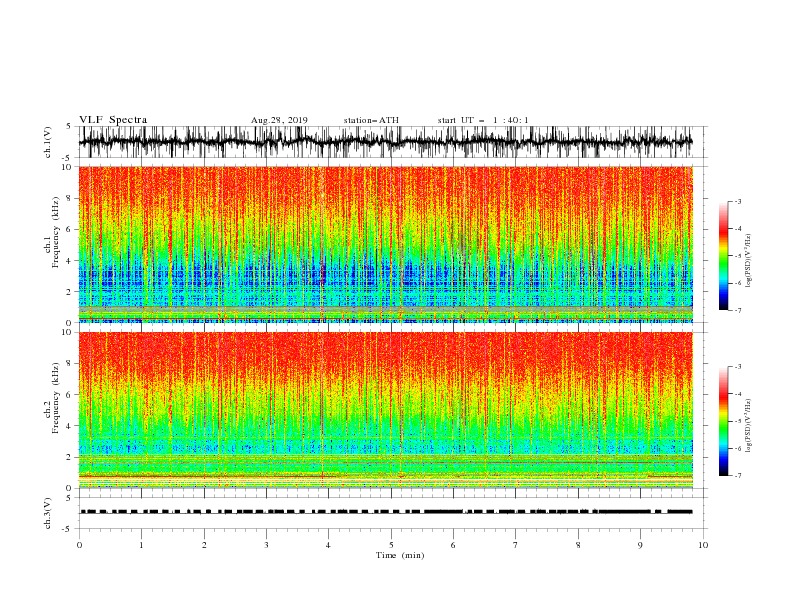The image size is (792, 612).
Task: Click time-axis tick label "7"
Action: 516,545
